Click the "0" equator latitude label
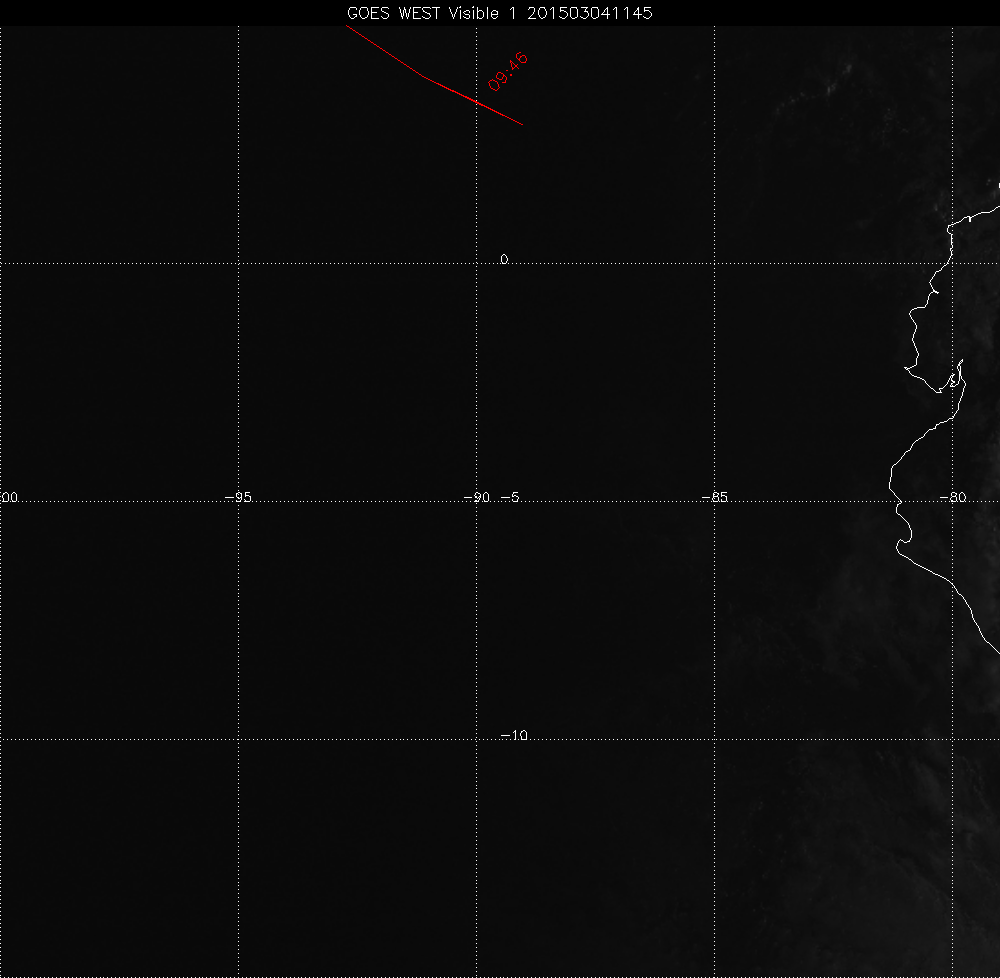 coord(504,259)
